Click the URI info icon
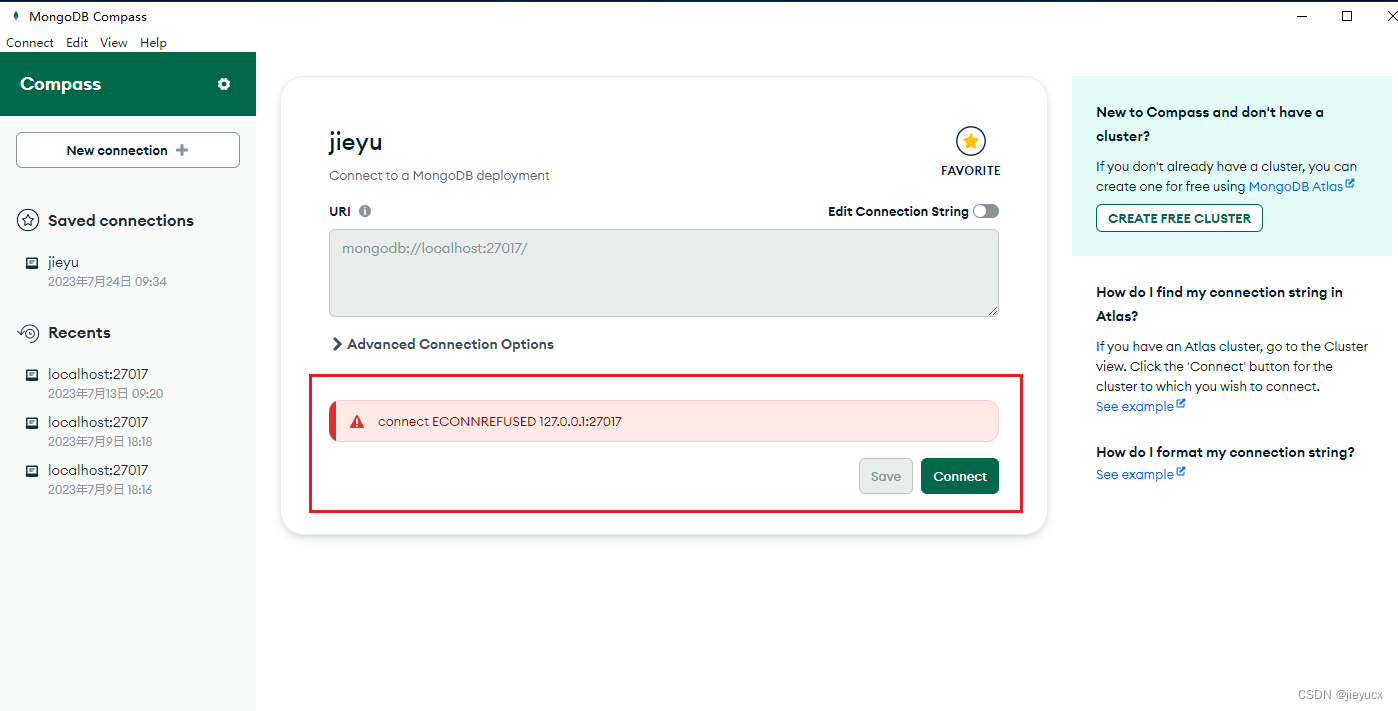This screenshot has height=711, width=1398. tap(365, 211)
